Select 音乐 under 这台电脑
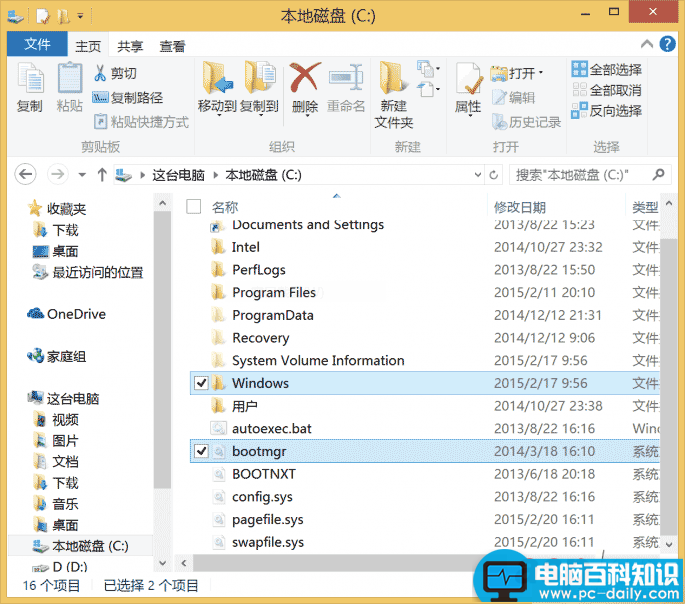 (x=56, y=504)
